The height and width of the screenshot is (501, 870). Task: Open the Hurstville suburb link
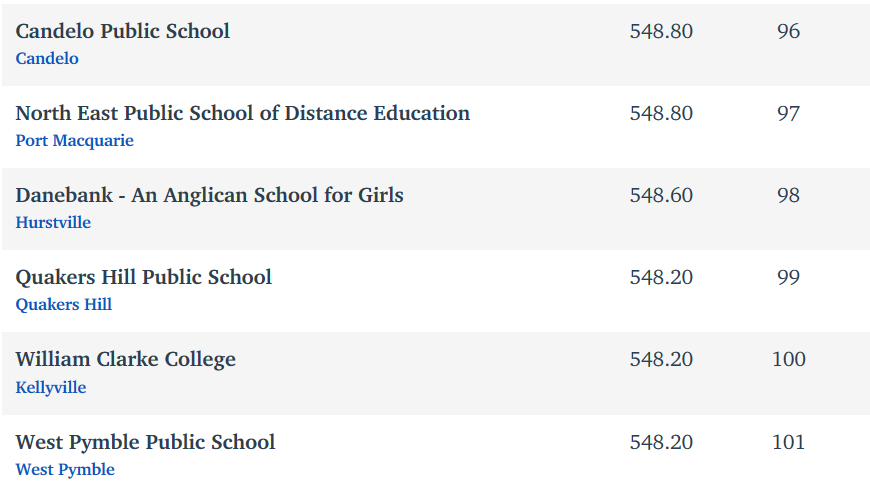click(x=53, y=222)
